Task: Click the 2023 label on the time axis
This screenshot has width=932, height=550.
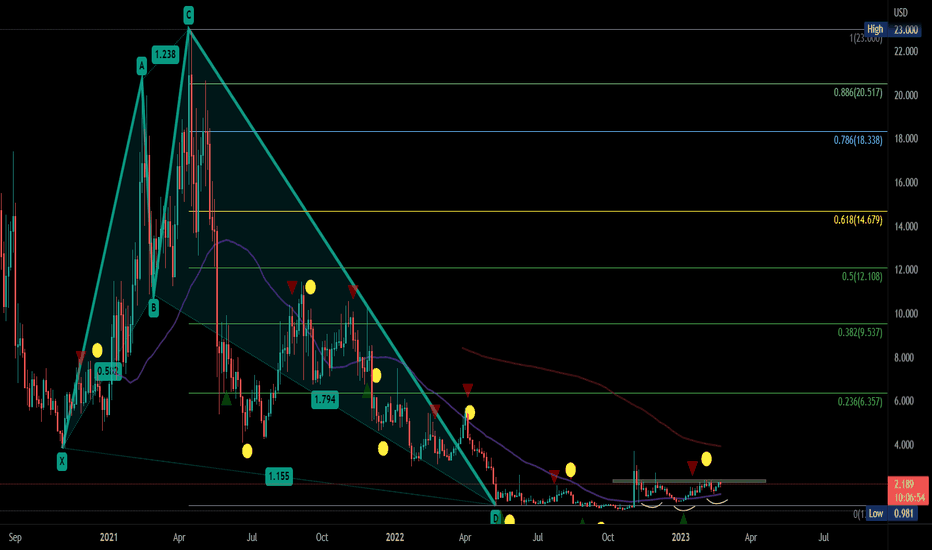Action: (681, 538)
